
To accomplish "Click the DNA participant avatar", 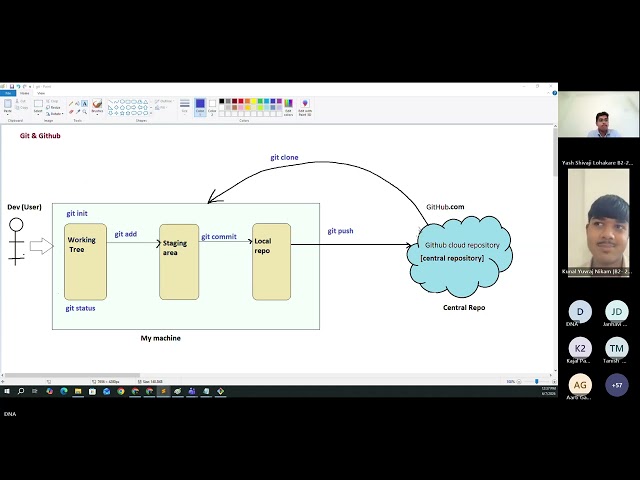I will [x=580, y=311].
